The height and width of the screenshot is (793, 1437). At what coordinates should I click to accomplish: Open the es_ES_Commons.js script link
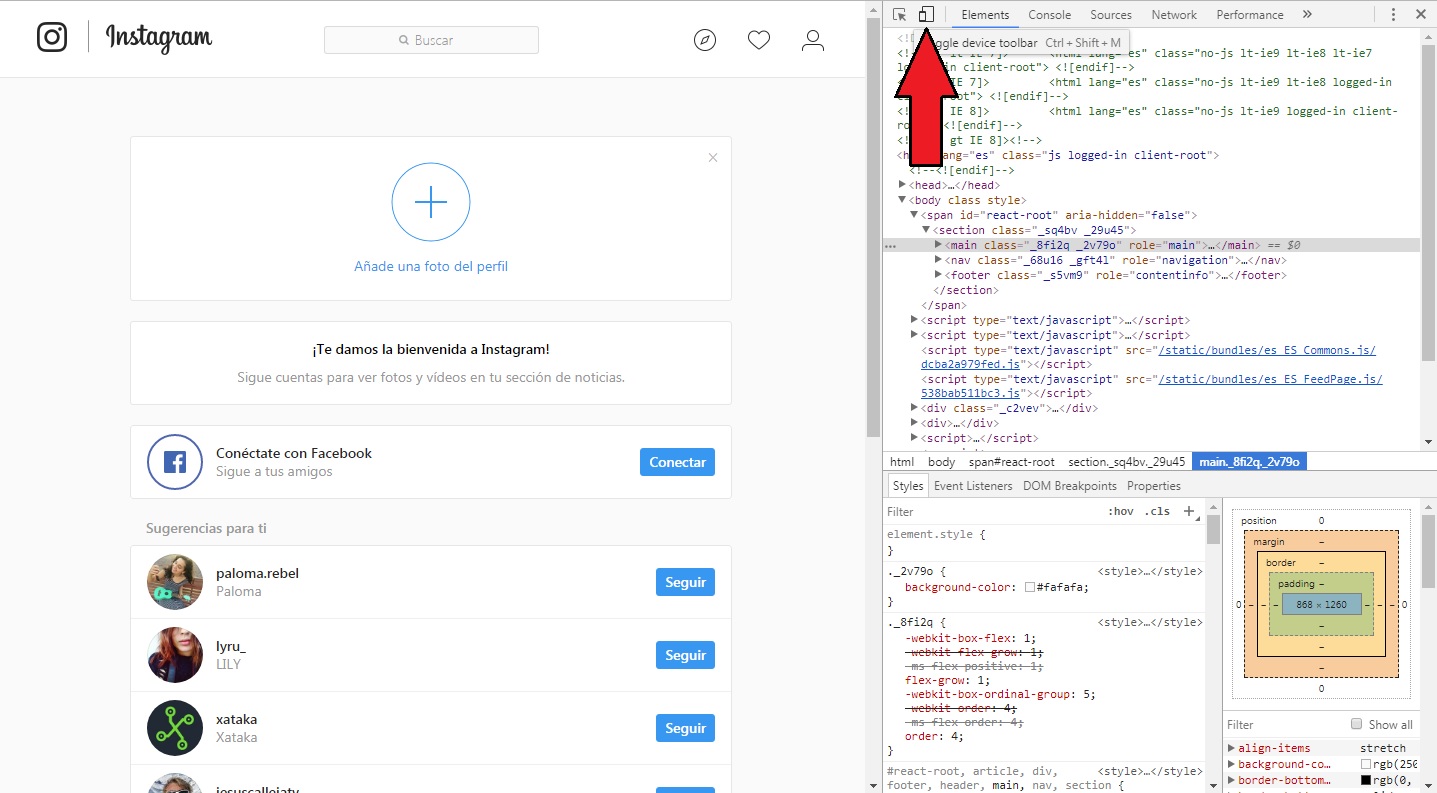pos(1266,350)
